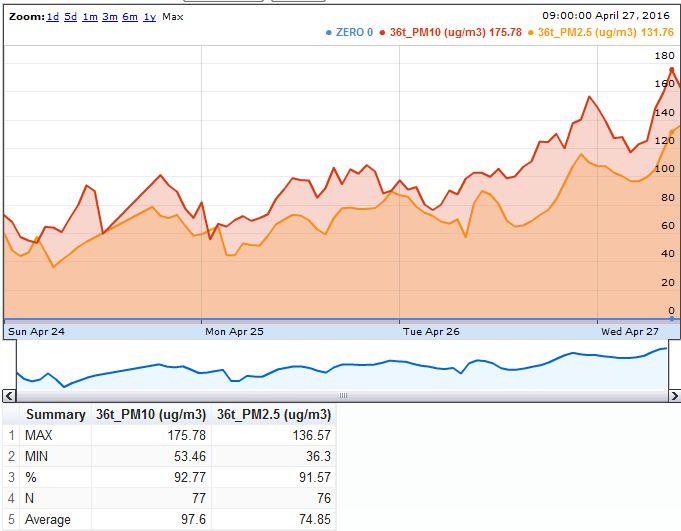Show the Max zoom range
Screen dimensions: 681x531
tap(173, 17)
